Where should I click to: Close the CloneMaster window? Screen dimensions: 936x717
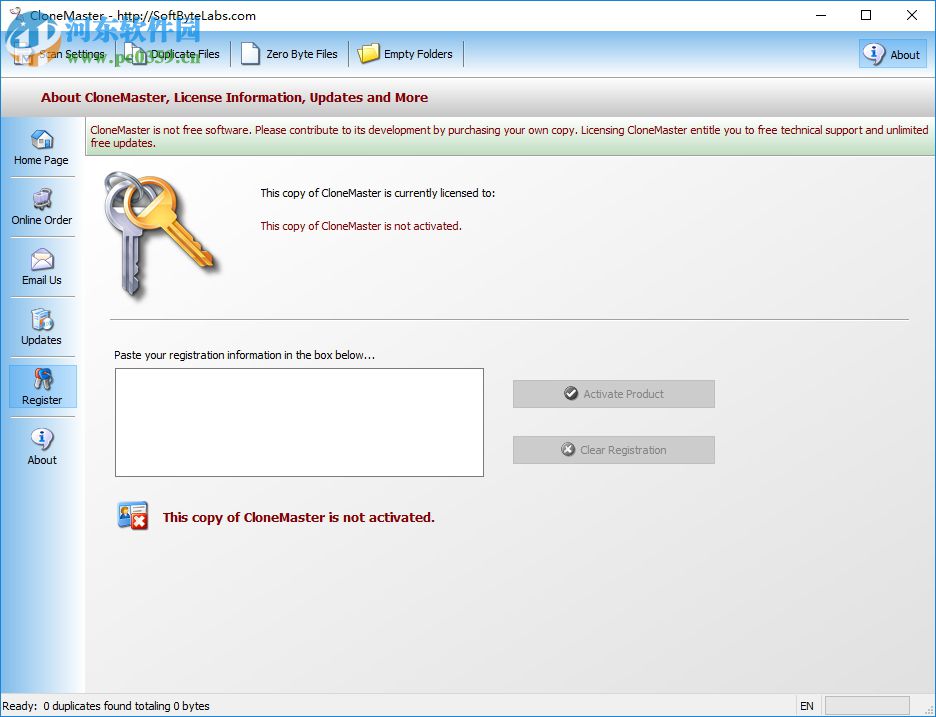912,16
